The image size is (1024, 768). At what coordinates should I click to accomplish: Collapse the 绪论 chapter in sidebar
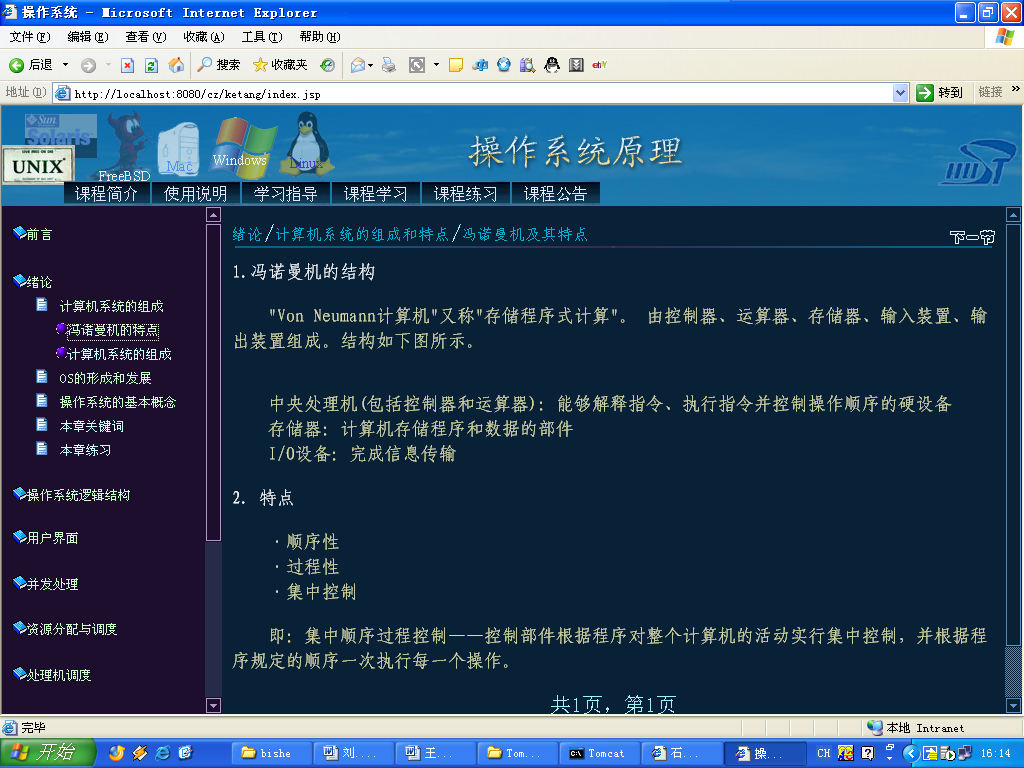click(x=33, y=281)
